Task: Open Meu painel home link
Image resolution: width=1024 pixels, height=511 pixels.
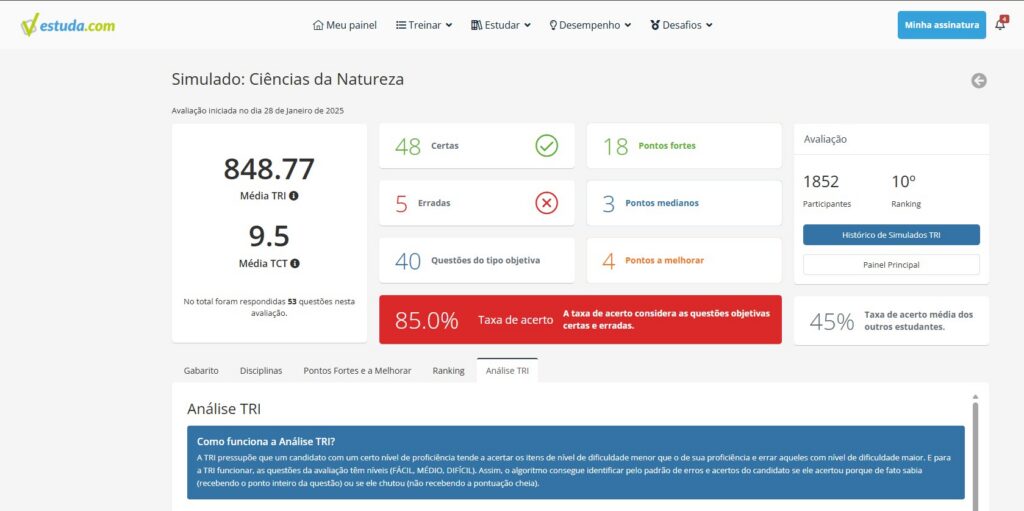Action: coord(345,25)
